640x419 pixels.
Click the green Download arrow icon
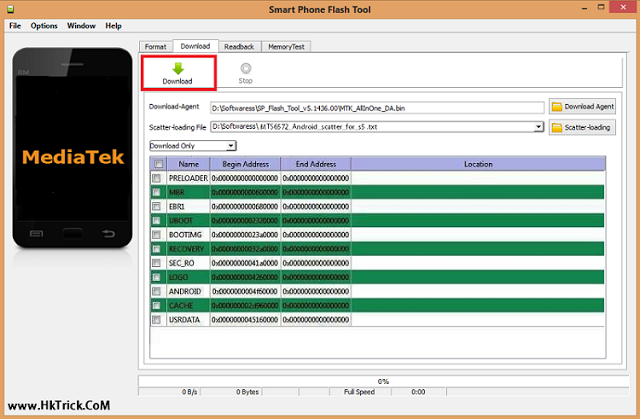178,68
